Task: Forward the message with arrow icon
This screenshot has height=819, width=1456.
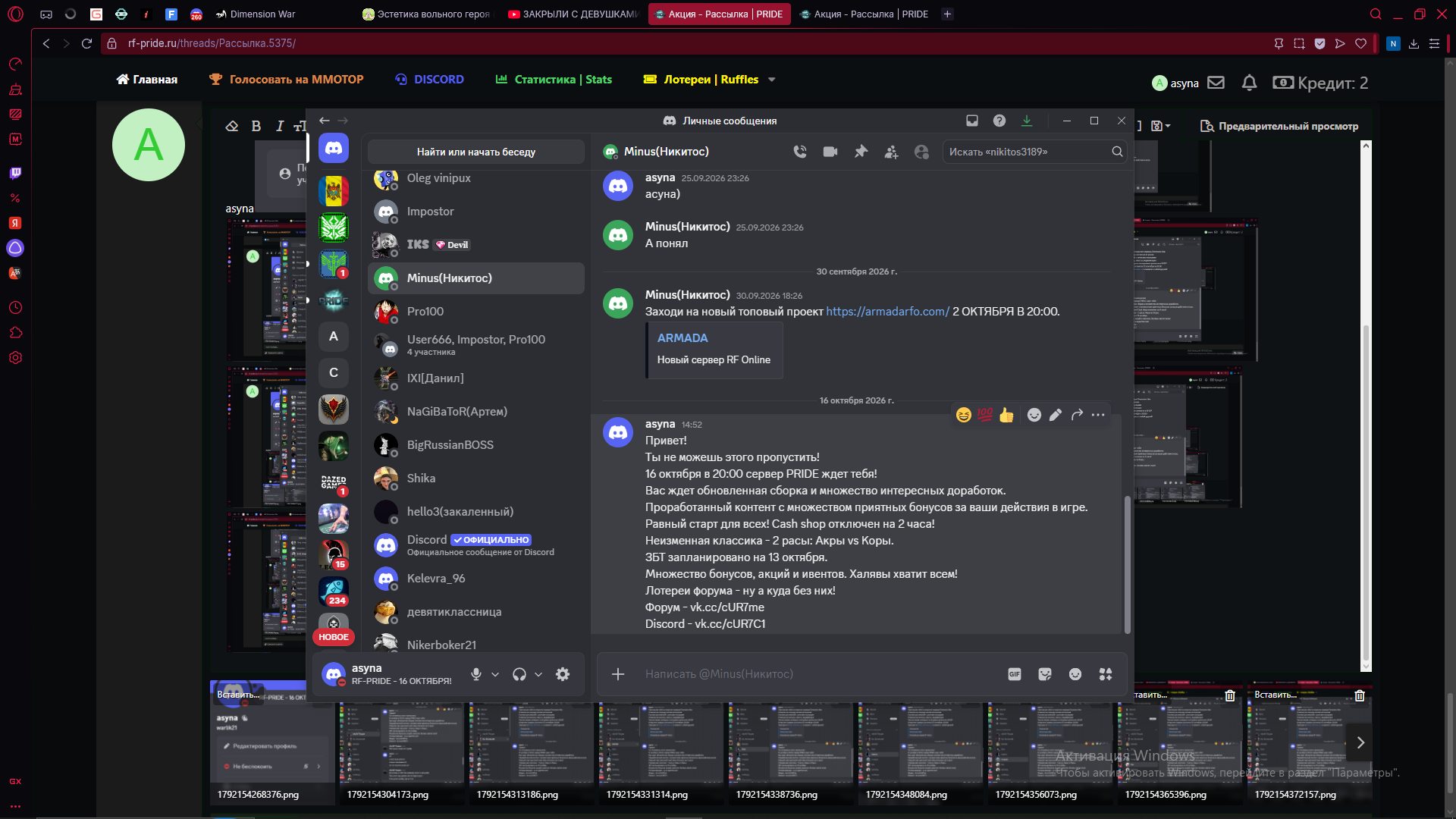Action: click(1077, 415)
